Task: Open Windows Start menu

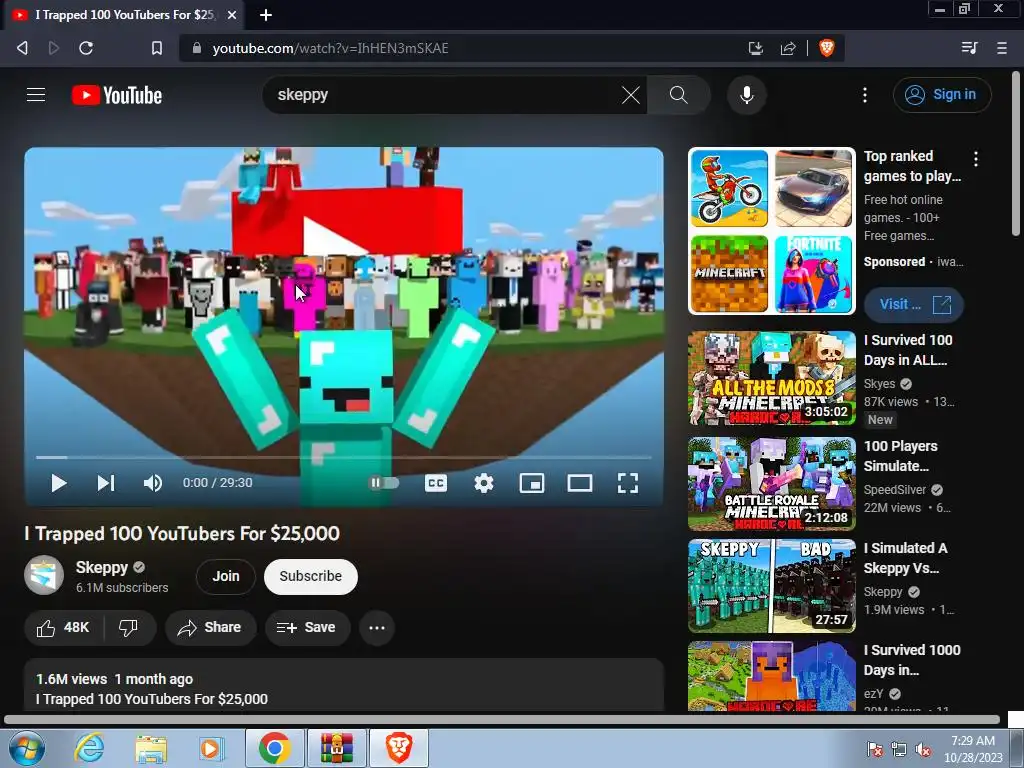Action: point(27,748)
